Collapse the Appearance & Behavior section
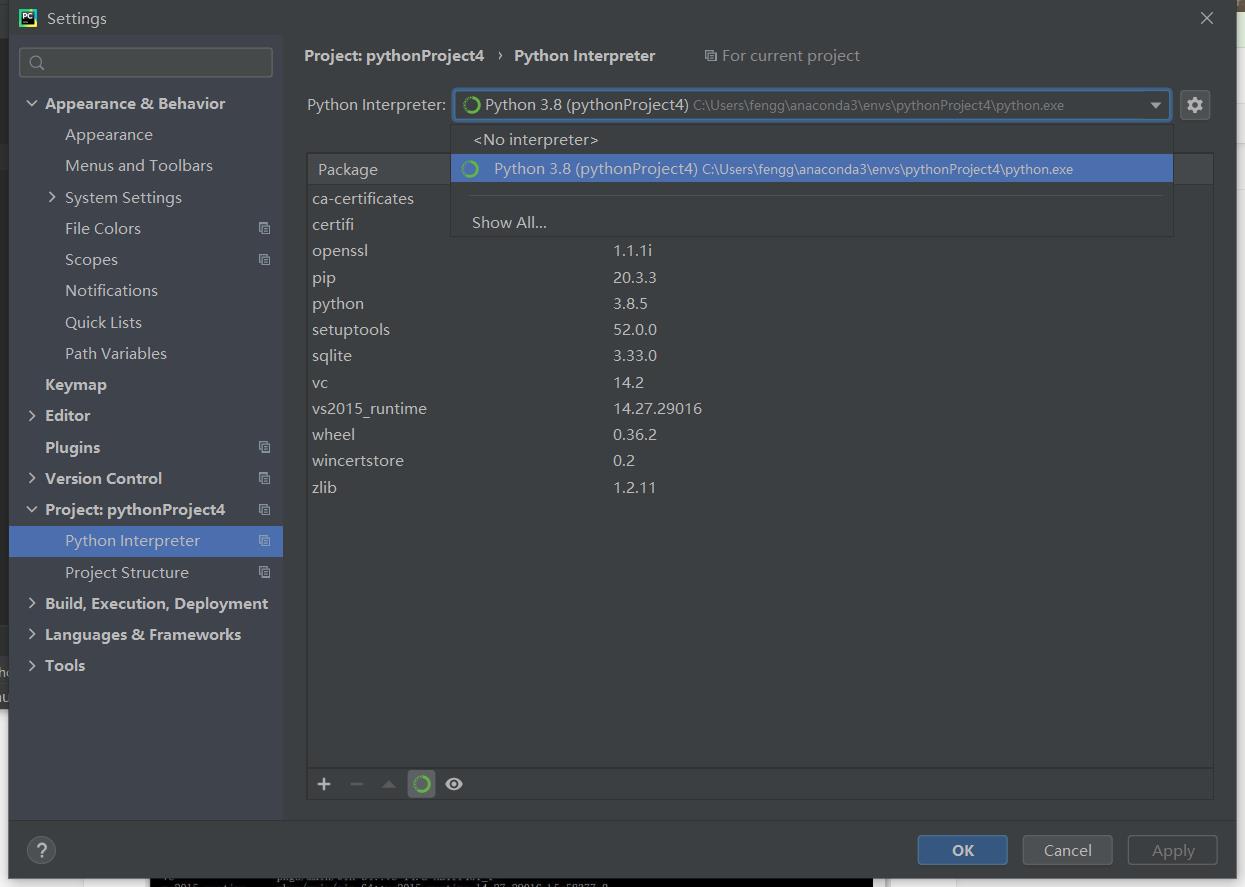1245x887 pixels. [x=32, y=103]
